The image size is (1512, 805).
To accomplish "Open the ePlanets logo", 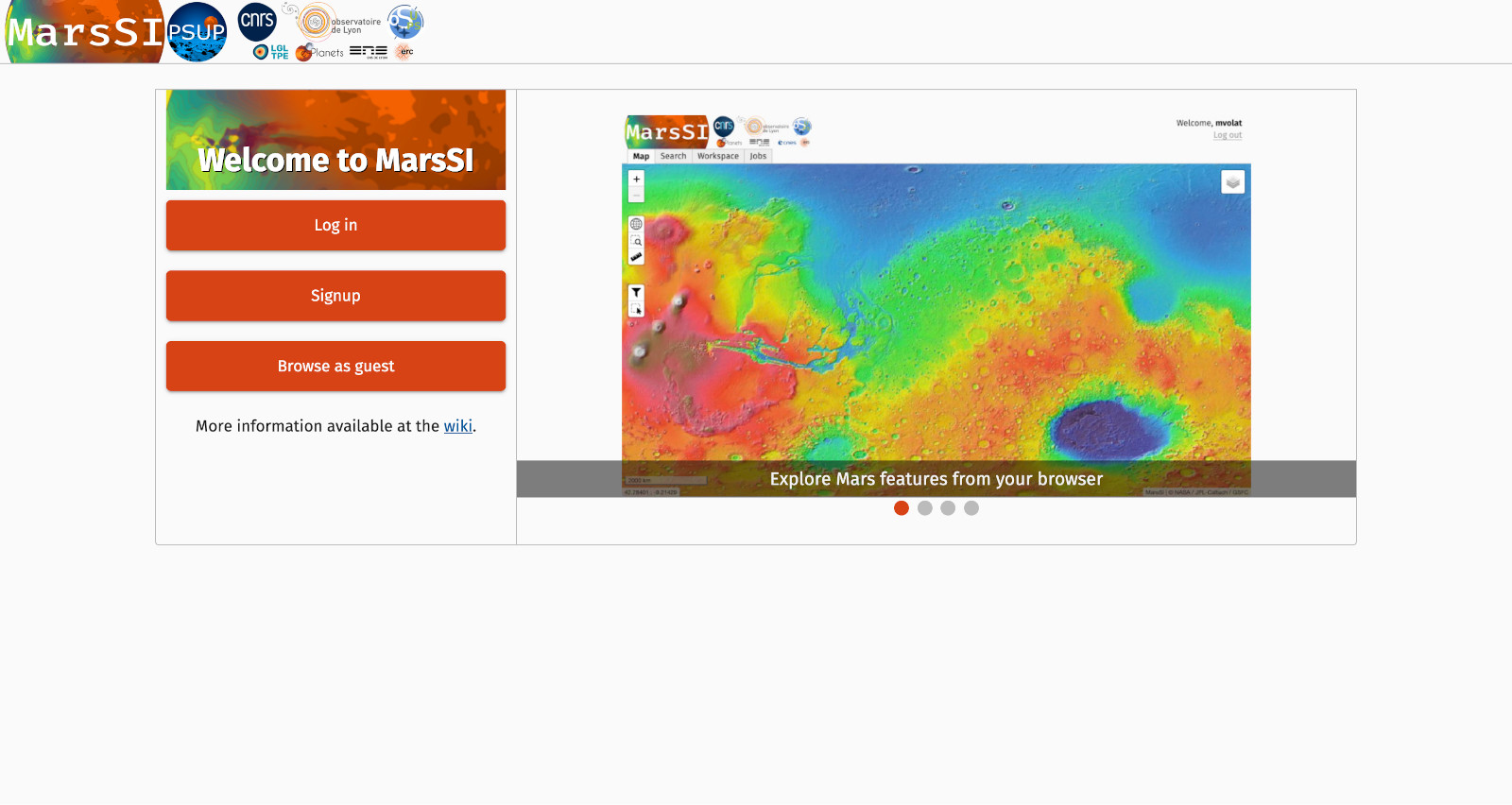I will pos(319,52).
